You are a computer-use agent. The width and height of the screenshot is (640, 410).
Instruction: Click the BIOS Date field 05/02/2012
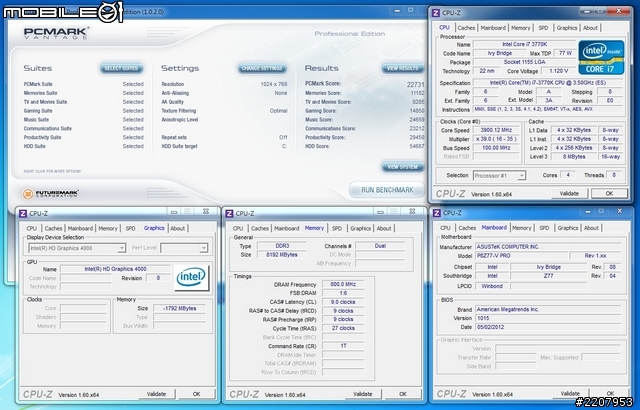548,327
